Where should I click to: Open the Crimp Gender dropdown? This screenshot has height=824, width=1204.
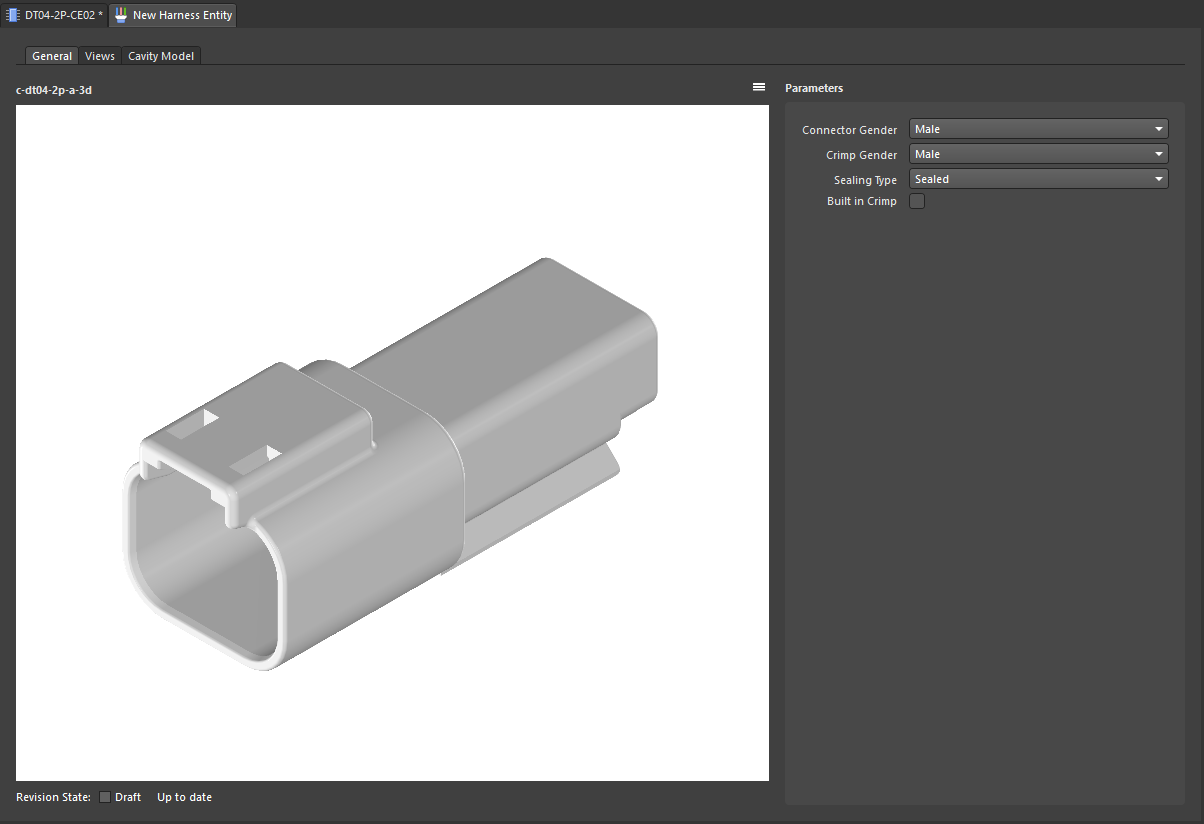pos(1038,154)
